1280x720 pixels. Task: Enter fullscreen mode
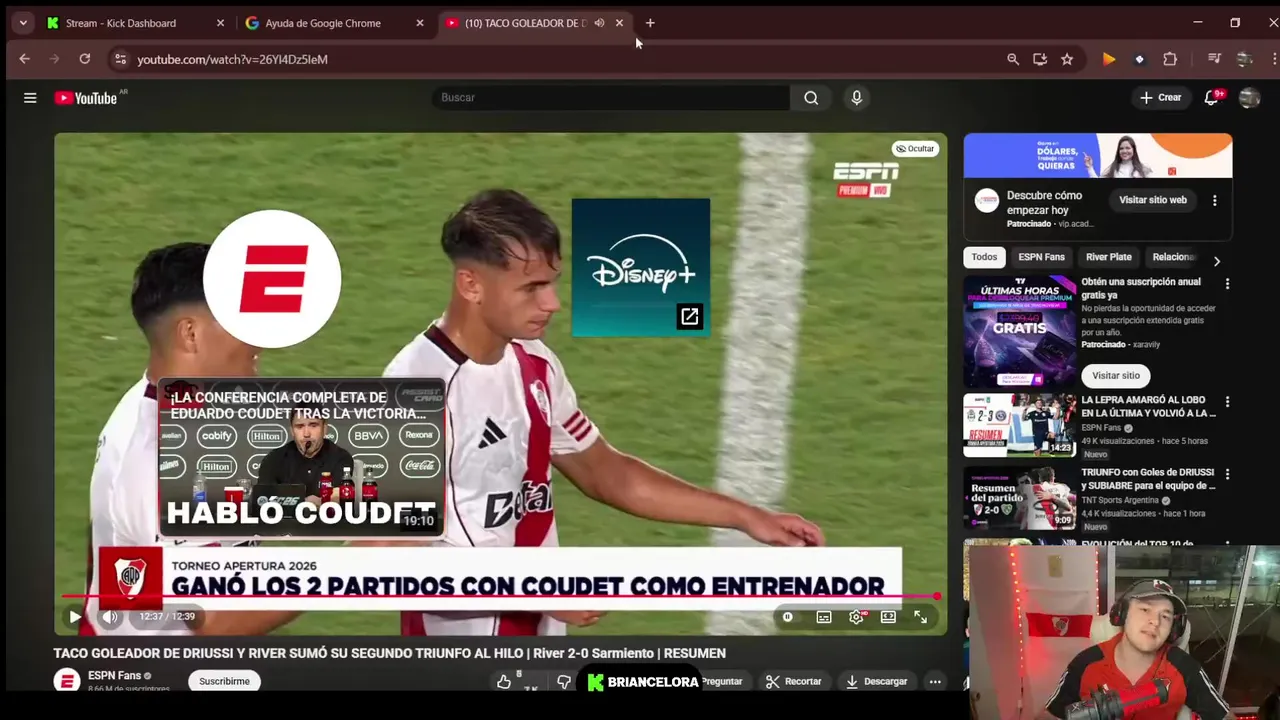(x=921, y=617)
